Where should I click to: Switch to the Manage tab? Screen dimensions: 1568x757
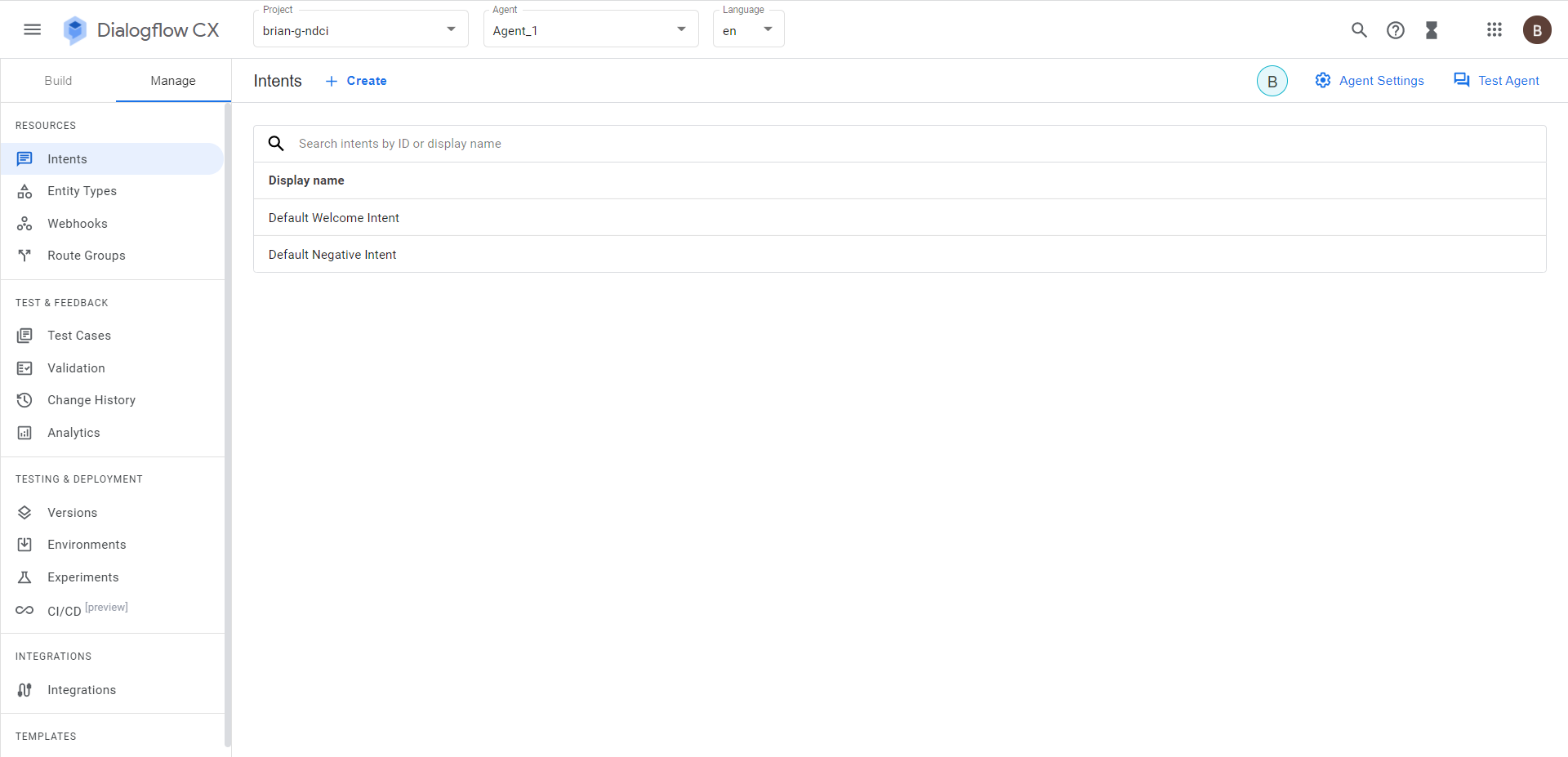pos(173,81)
